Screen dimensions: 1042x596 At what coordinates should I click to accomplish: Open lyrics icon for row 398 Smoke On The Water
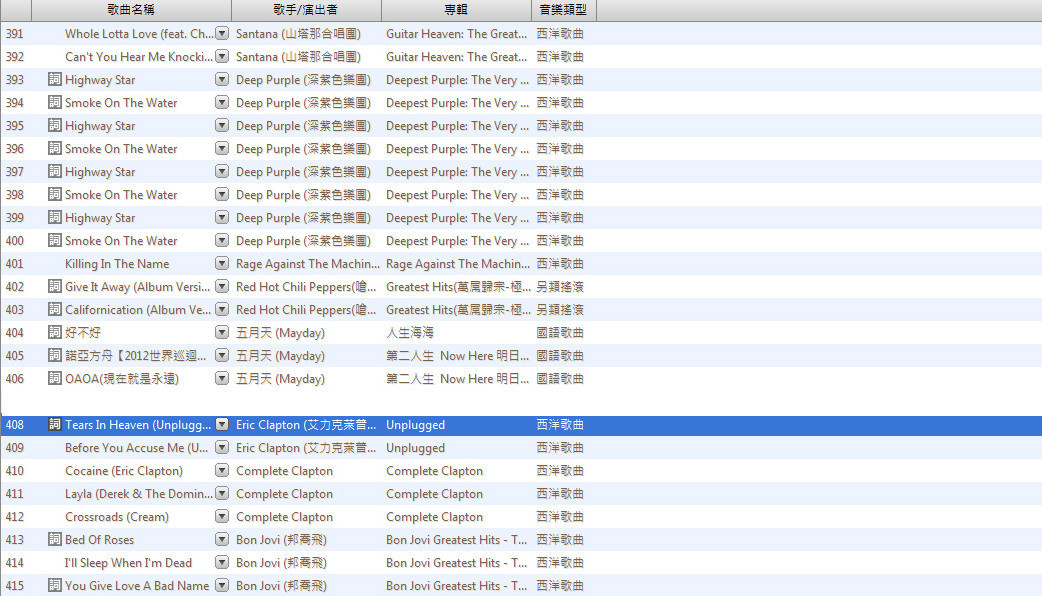54,195
